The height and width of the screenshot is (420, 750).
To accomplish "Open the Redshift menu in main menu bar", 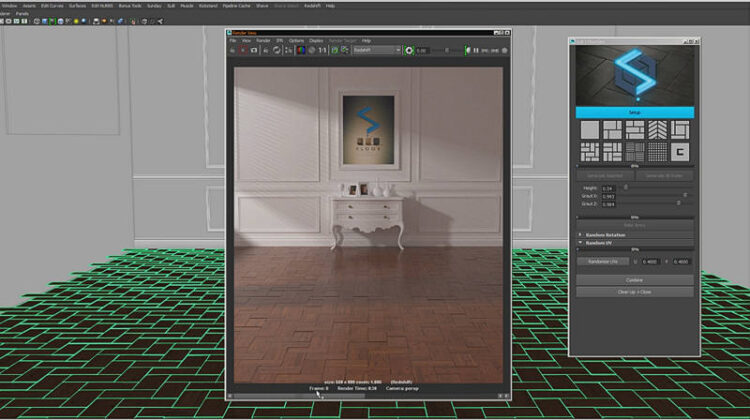I will (312, 6).
